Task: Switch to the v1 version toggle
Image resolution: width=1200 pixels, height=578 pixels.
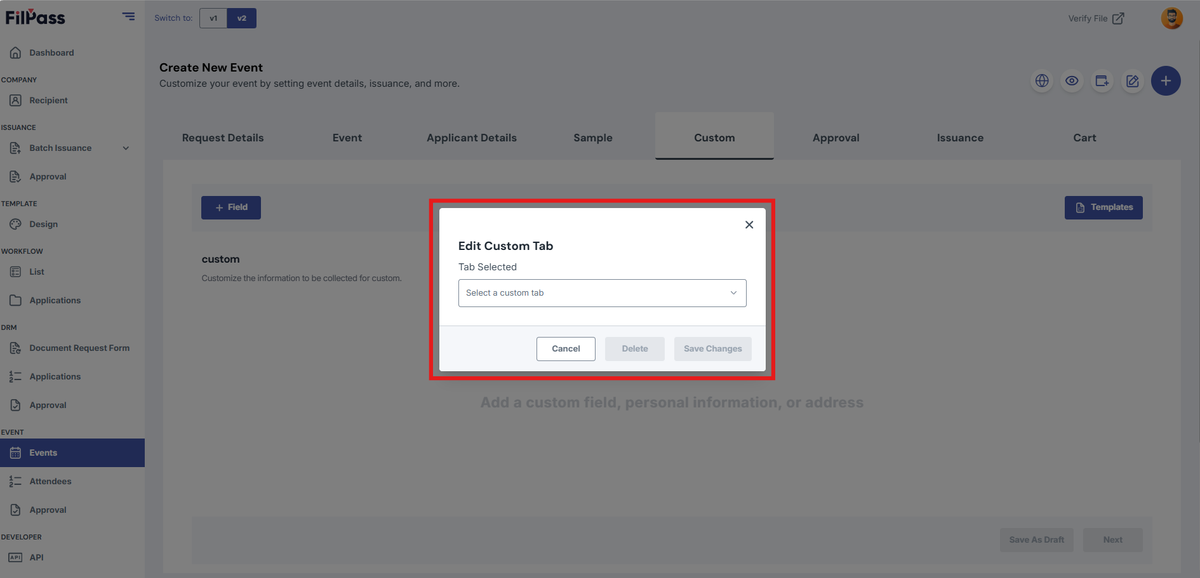Action: pyautogui.click(x=213, y=18)
